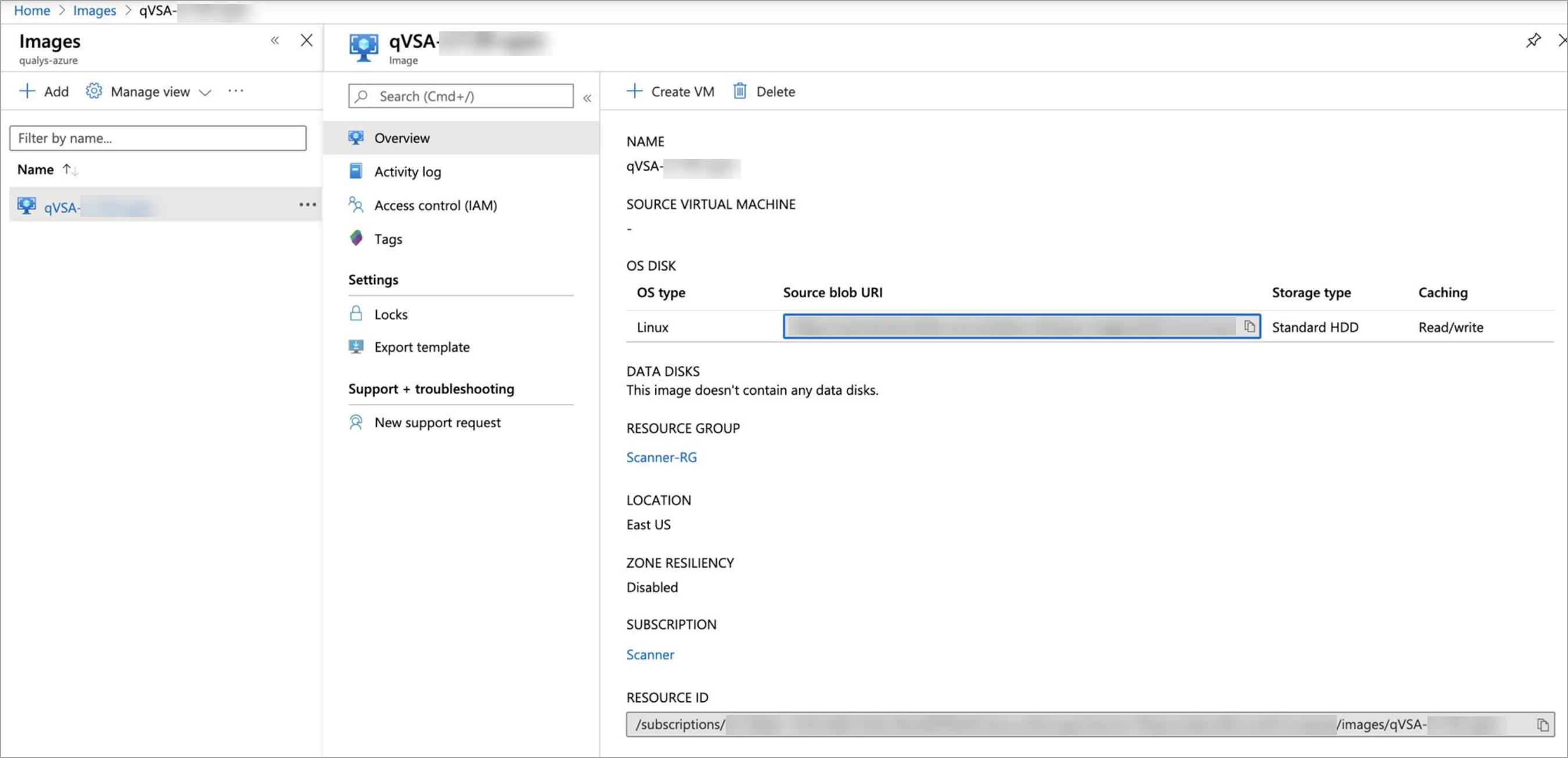
Task: Open context menu for the qVSA image
Action: (x=307, y=204)
